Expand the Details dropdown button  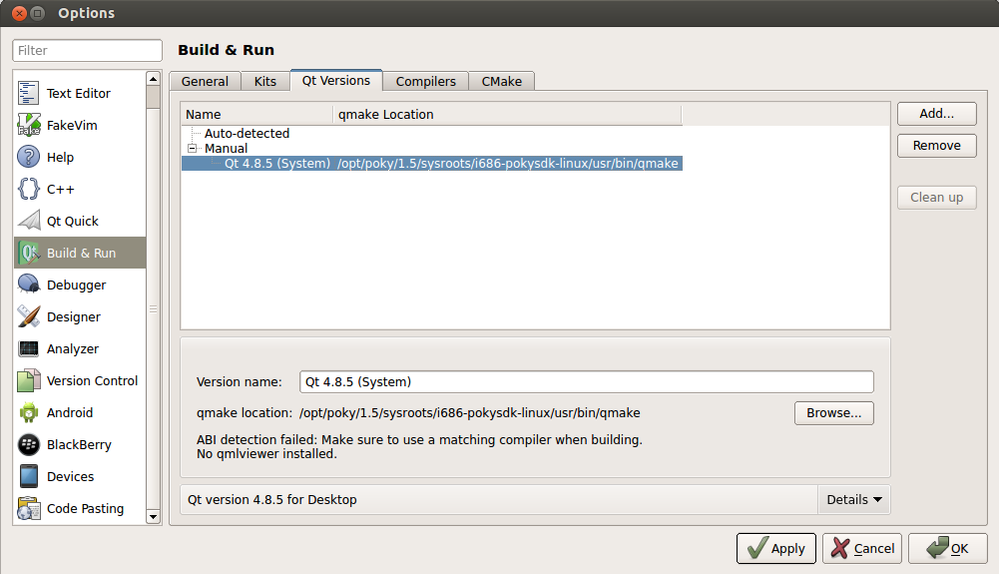tap(854, 499)
